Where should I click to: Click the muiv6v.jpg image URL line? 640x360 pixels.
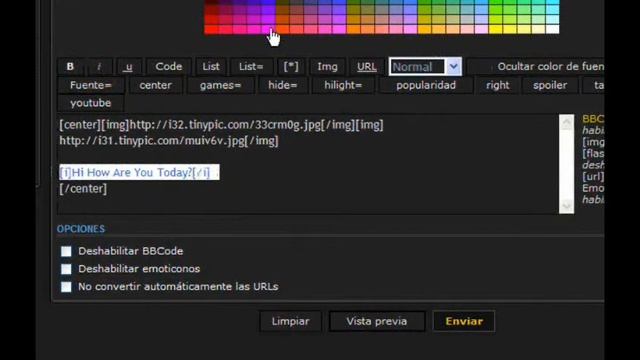[x=169, y=141]
